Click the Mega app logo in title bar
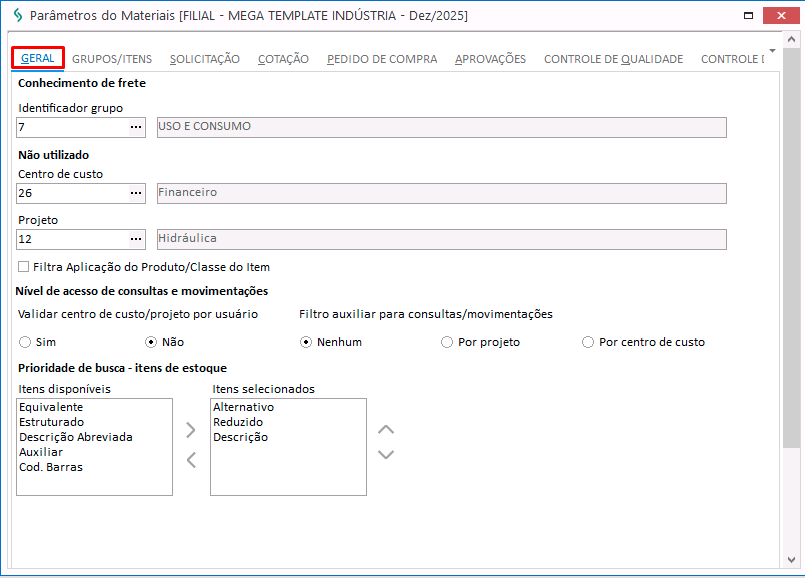 coord(18,15)
